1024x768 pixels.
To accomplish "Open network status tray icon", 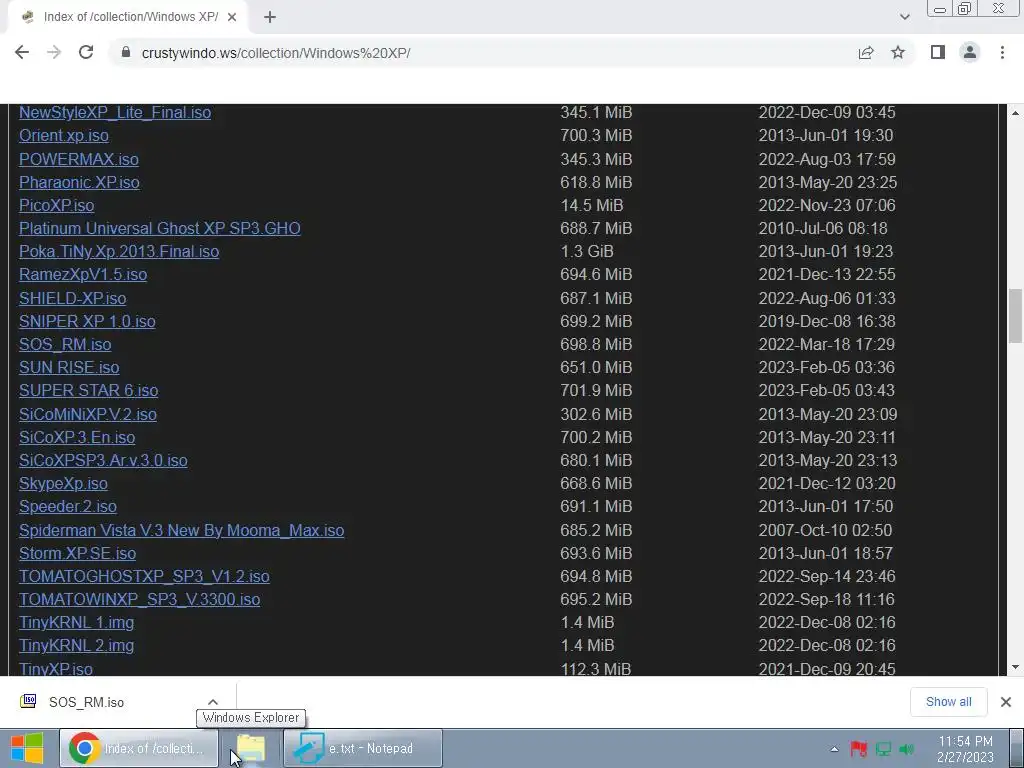I will coord(883,749).
